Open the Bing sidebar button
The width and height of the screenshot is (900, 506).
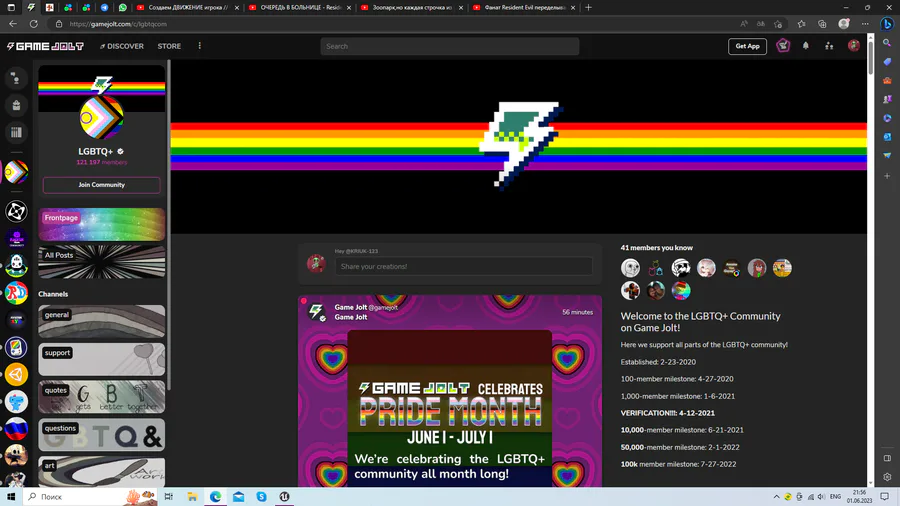pyautogui.click(x=887, y=24)
